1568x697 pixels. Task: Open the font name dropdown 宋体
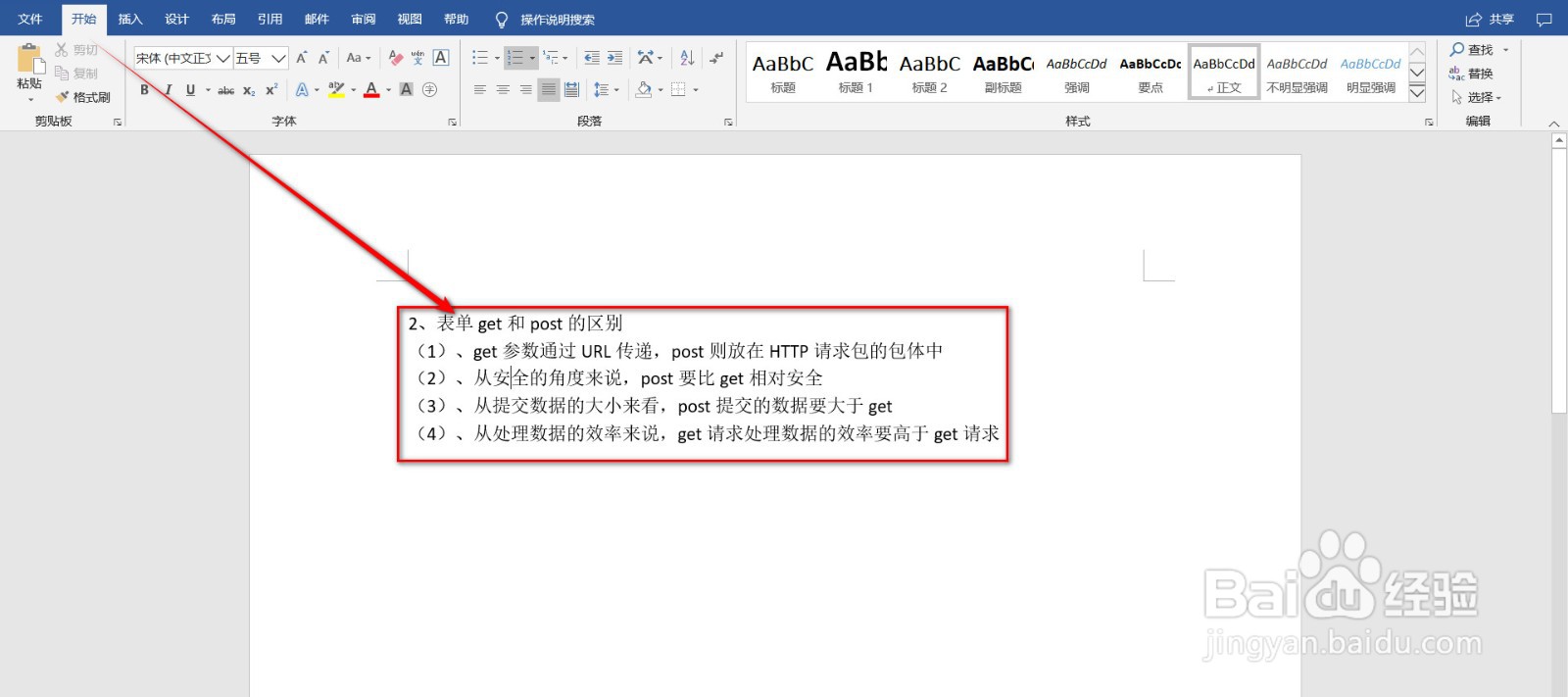223,58
